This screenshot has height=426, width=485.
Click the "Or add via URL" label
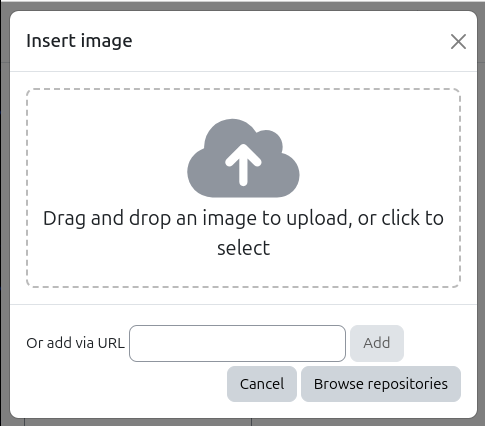pos(75,343)
